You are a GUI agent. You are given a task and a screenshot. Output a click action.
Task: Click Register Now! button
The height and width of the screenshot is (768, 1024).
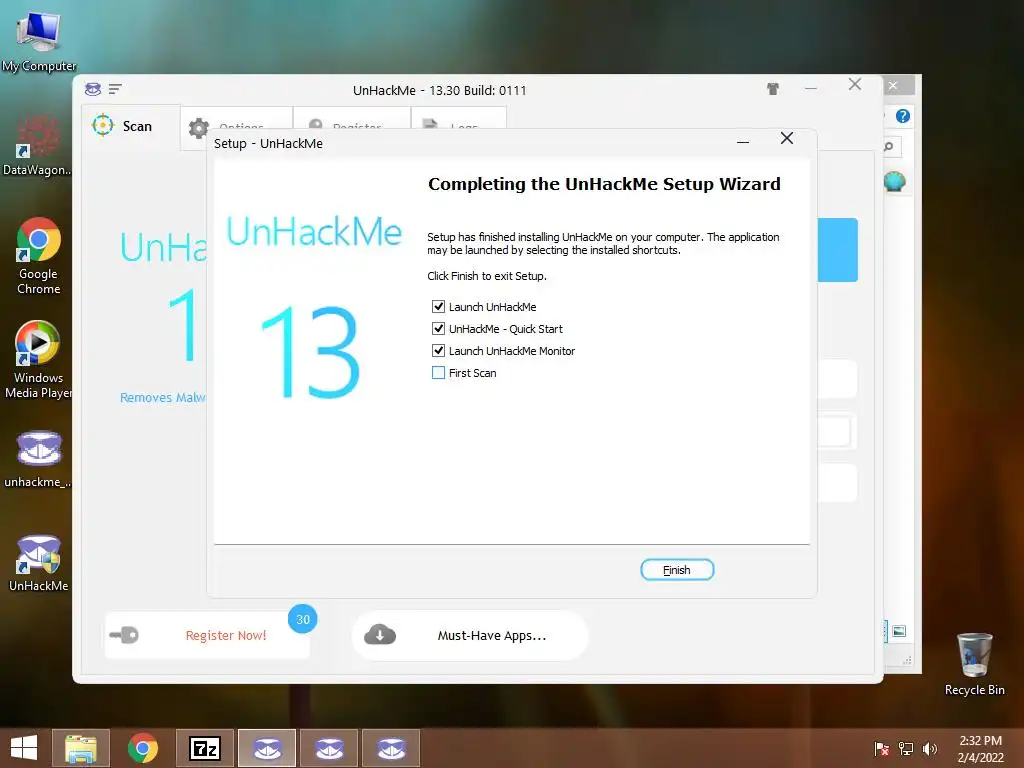(207, 635)
